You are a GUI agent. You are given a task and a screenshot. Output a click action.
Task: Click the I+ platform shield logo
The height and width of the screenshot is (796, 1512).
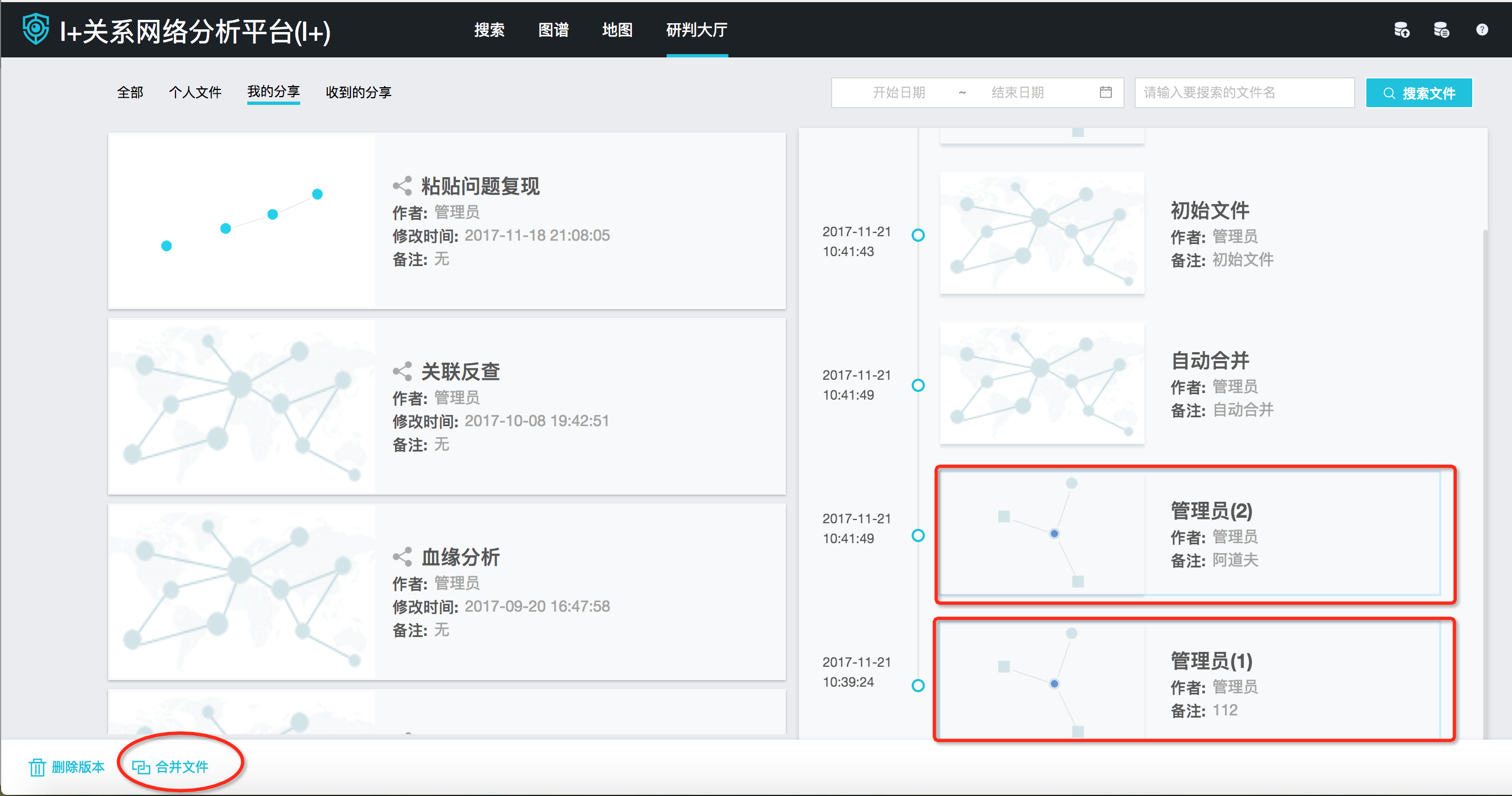(35, 29)
